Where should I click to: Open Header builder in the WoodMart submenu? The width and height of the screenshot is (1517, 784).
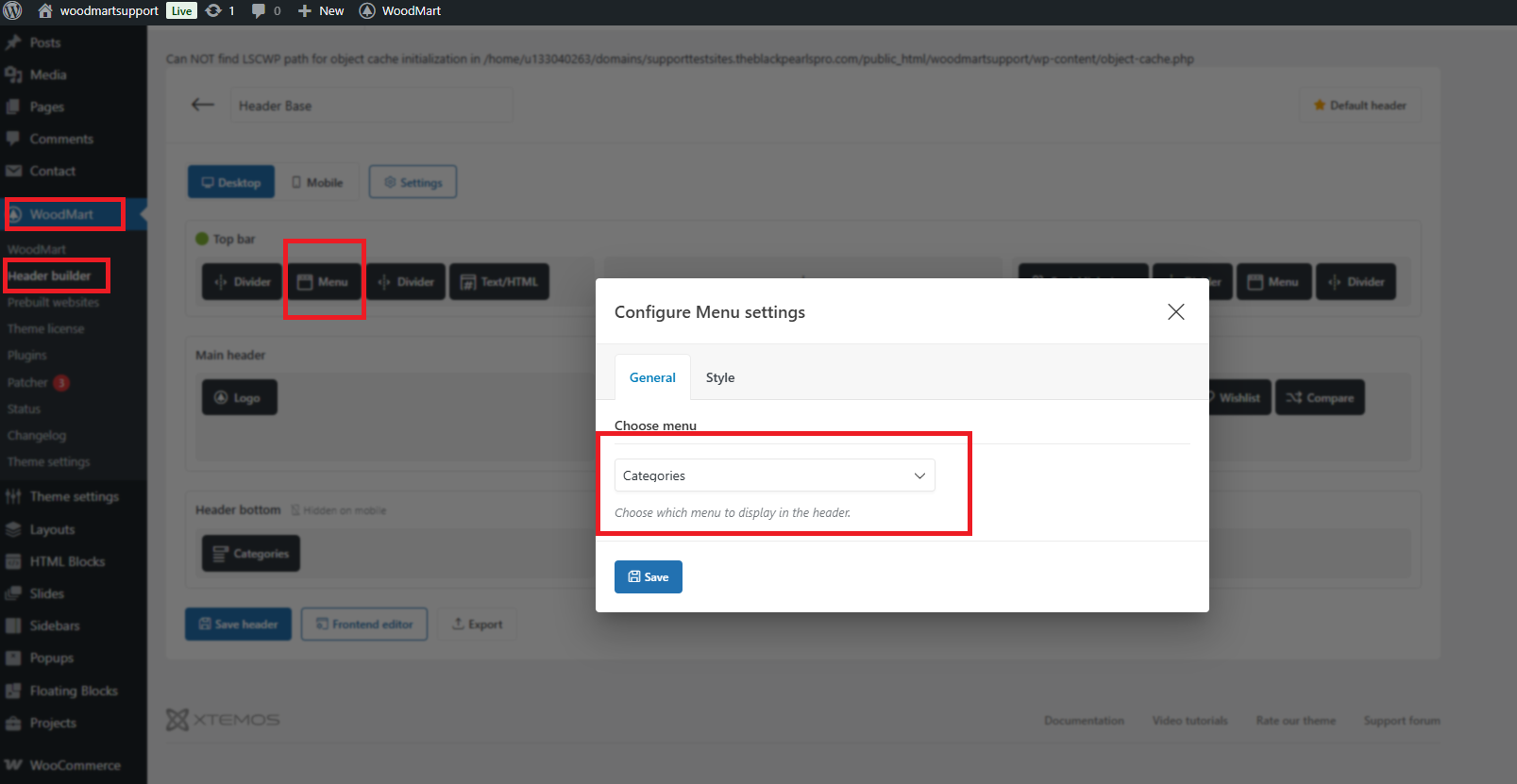(50, 275)
